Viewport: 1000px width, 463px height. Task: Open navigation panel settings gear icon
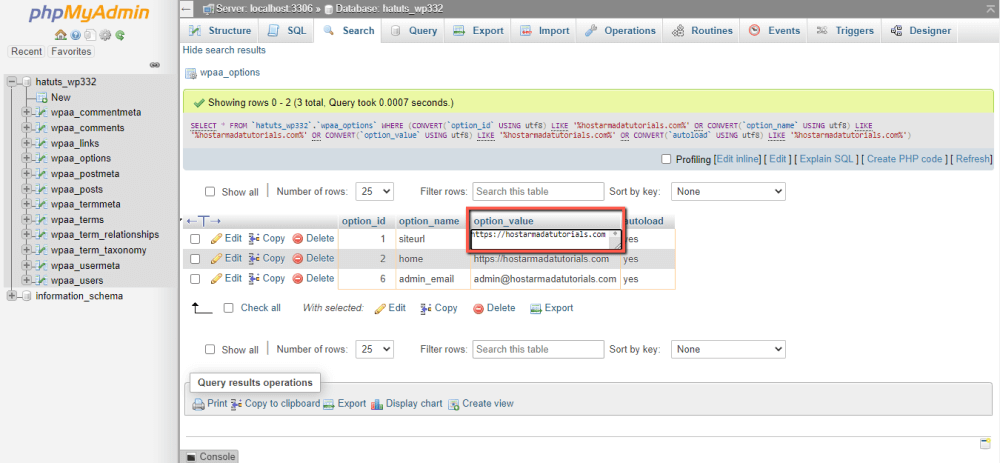click(x=105, y=35)
